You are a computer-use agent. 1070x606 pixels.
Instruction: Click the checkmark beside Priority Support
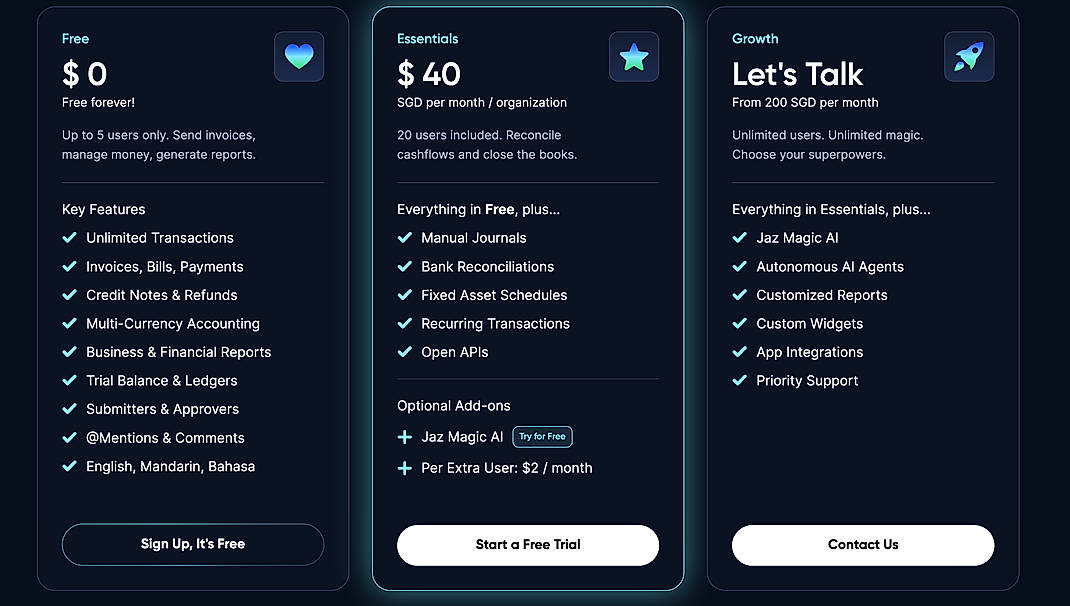(x=739, y=381)
